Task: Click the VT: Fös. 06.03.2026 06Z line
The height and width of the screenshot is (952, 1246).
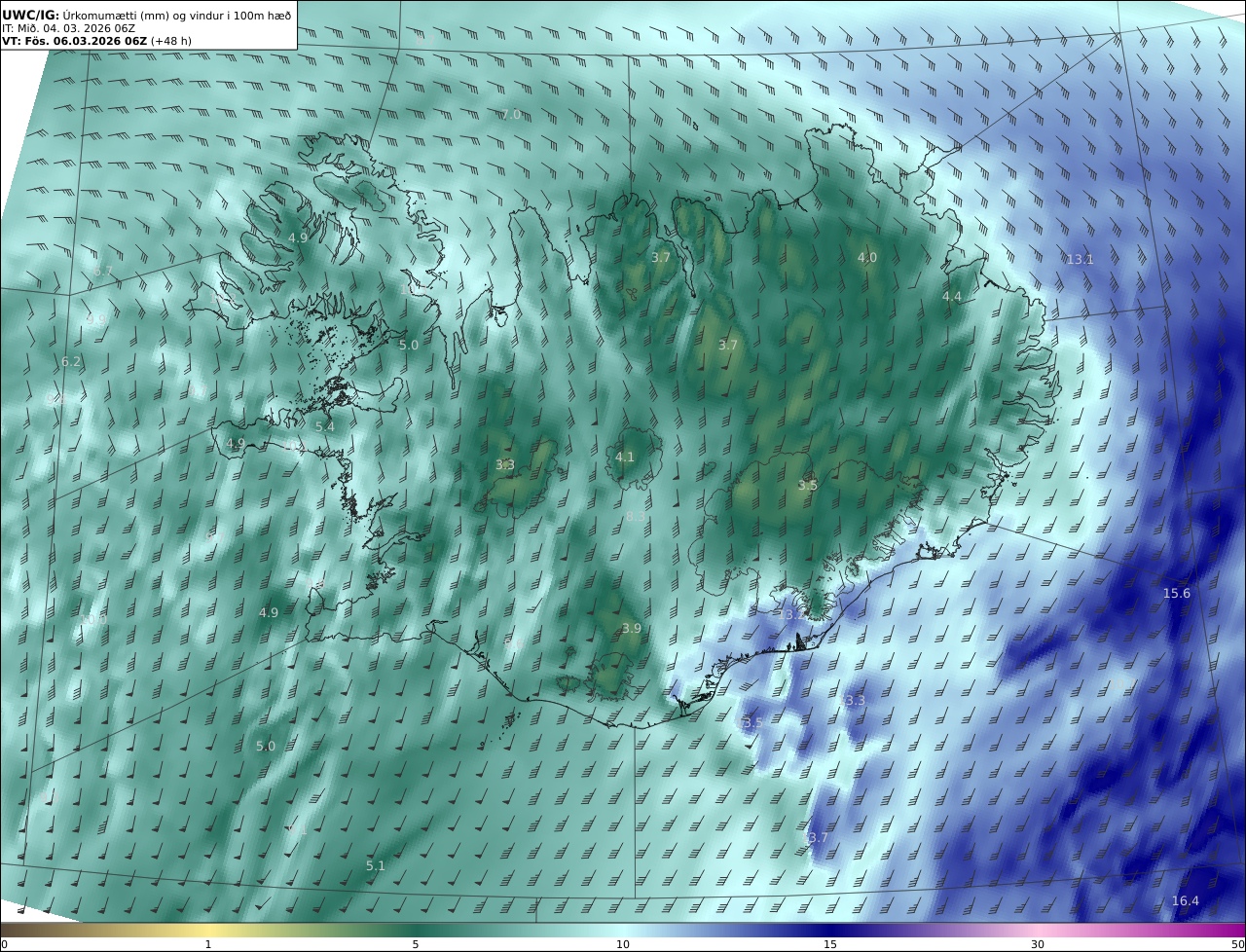Action: pyautogui.click(x=75, y=41)
